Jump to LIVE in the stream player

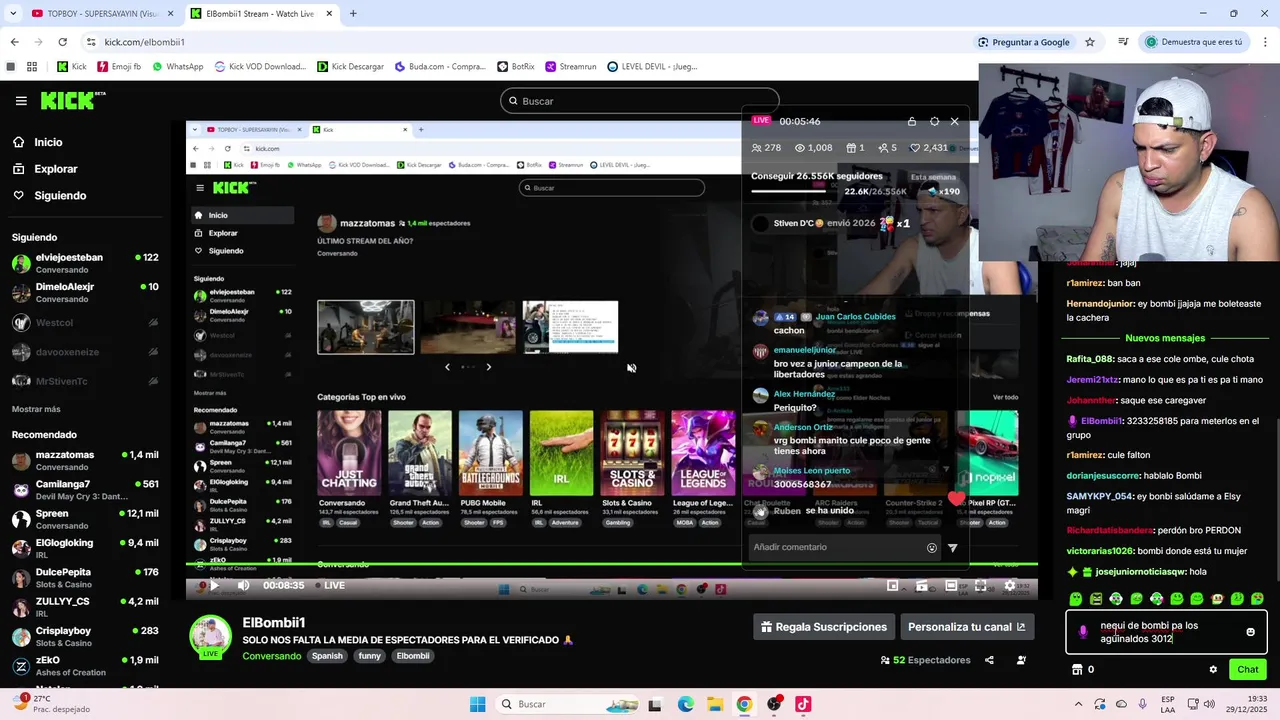pos(329,586)
